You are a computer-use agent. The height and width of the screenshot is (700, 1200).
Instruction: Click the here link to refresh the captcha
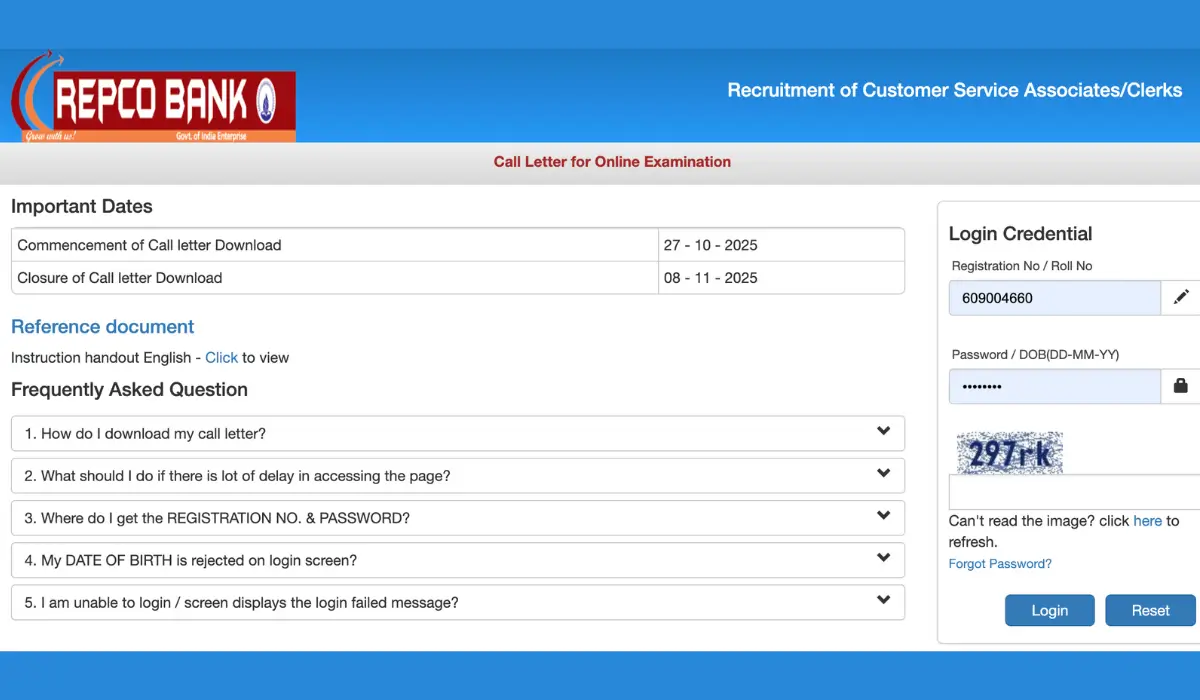[x=1147, y=521]
